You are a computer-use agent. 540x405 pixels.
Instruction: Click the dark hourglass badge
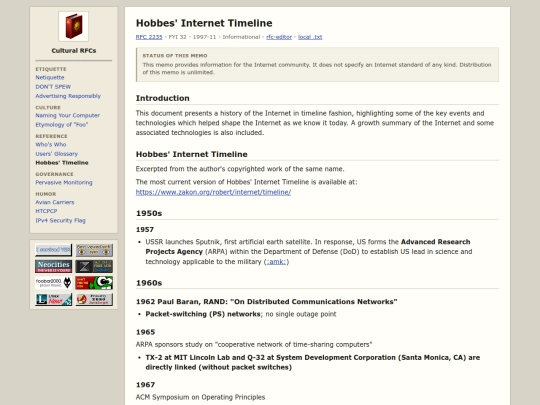click(94, 266)
